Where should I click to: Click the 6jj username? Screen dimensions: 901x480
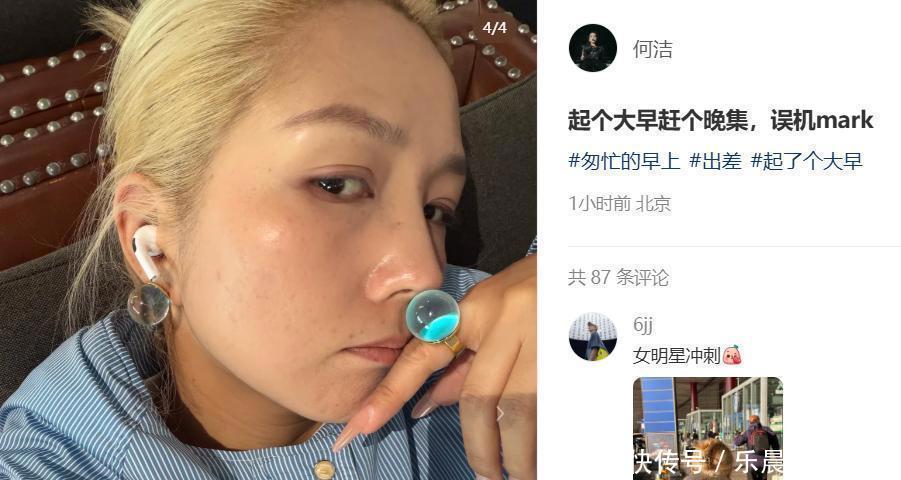click(642, 324)
